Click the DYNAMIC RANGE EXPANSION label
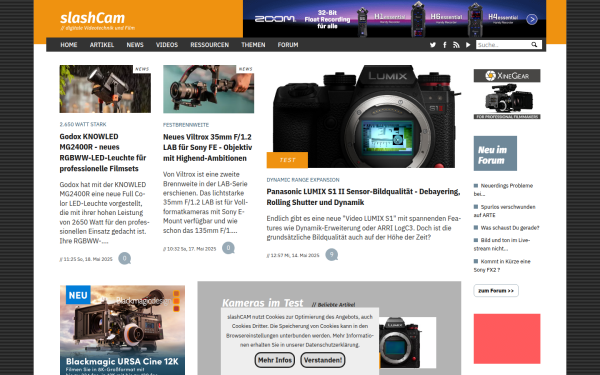 pyautogui.click(x=303, y=180)
